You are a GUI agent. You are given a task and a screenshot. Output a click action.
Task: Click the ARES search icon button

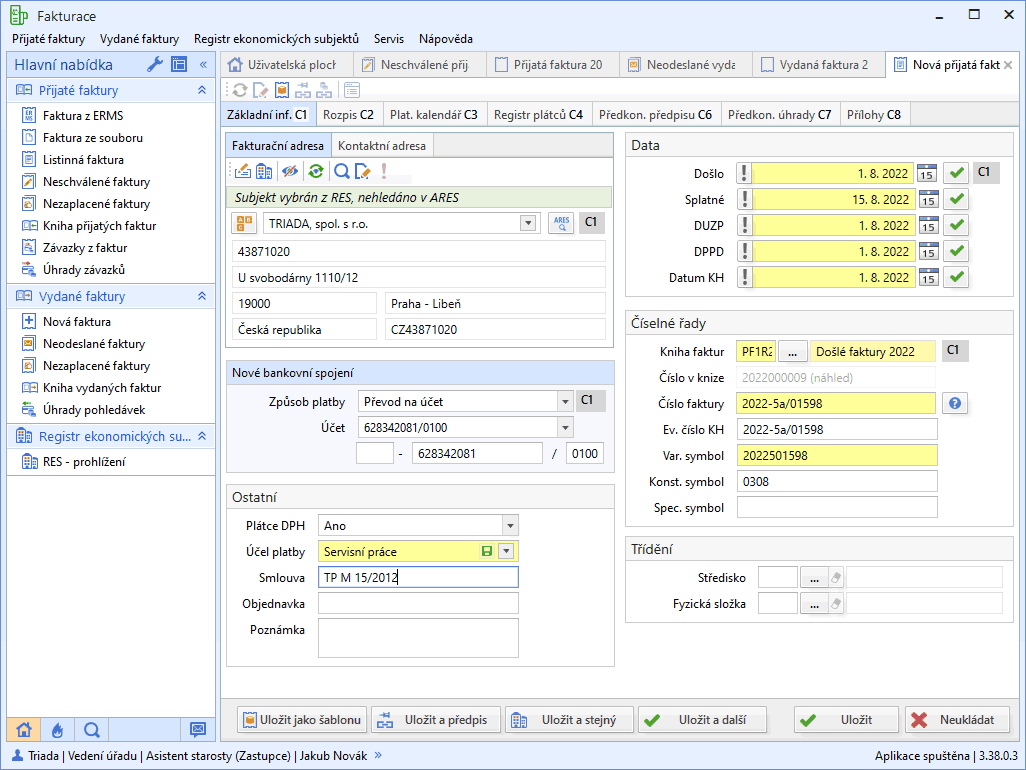point(561,223)
